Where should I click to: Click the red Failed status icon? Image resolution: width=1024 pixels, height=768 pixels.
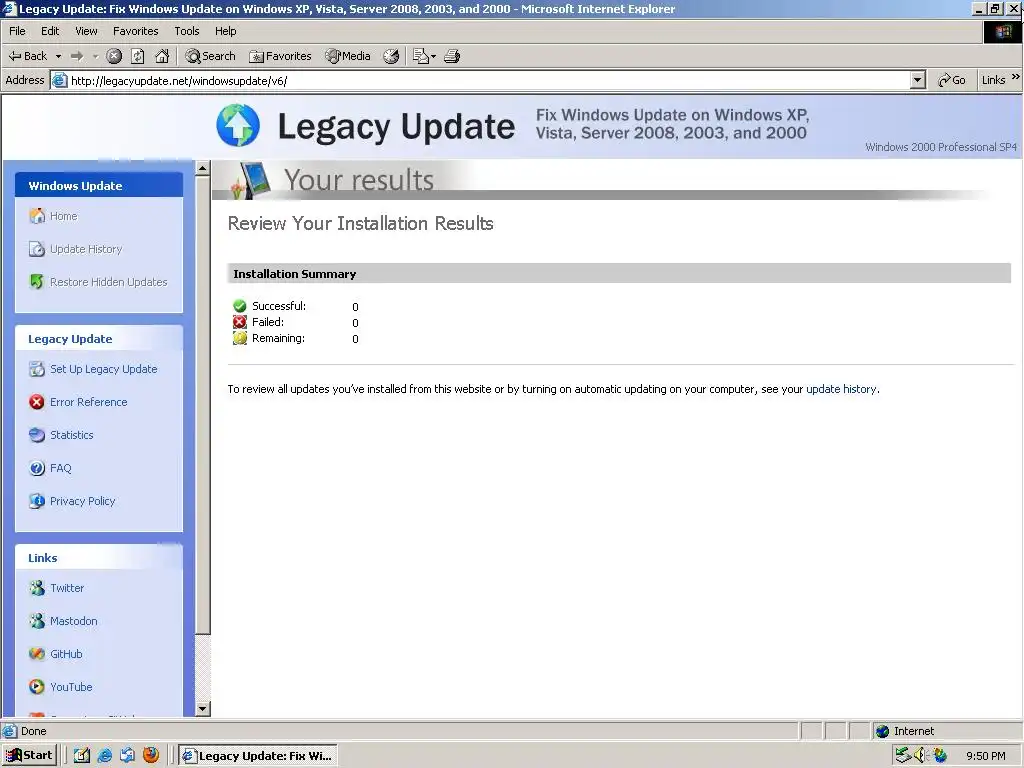(x=240, y=322)
